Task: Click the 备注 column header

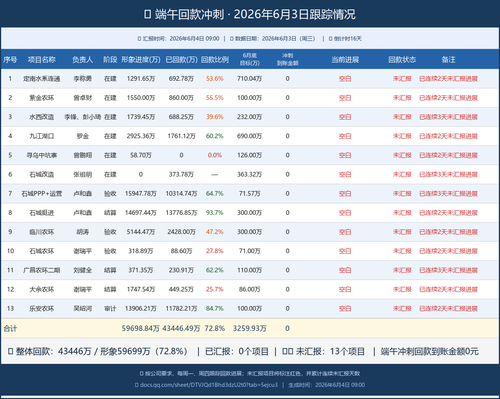Action: pos(448,60)
